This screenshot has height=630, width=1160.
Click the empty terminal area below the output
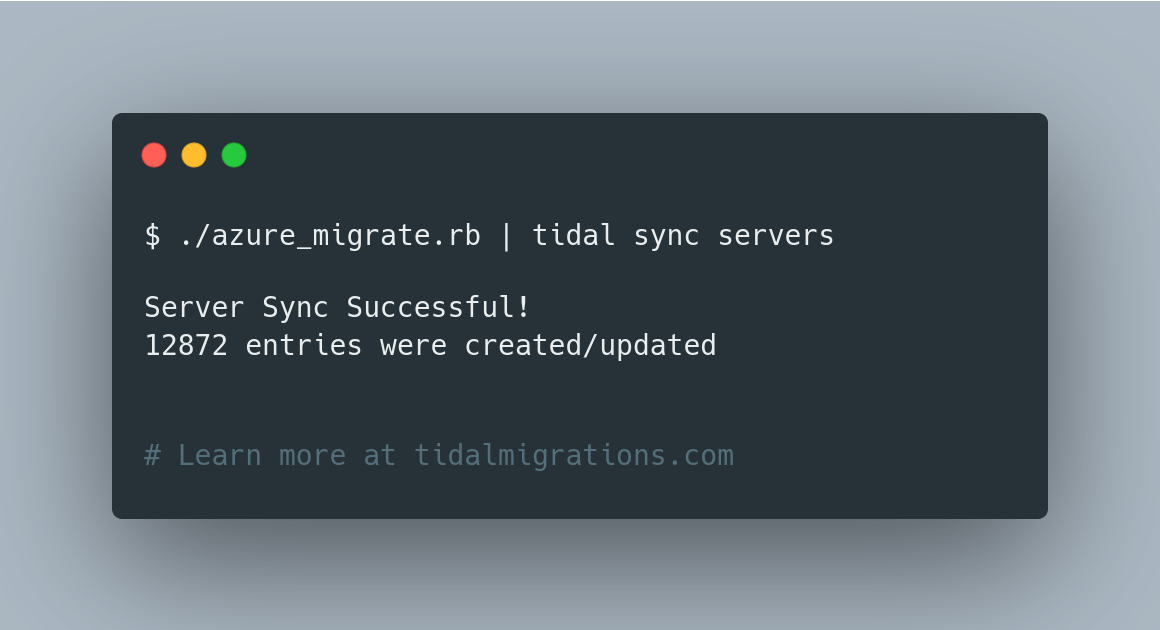[580, 401]
